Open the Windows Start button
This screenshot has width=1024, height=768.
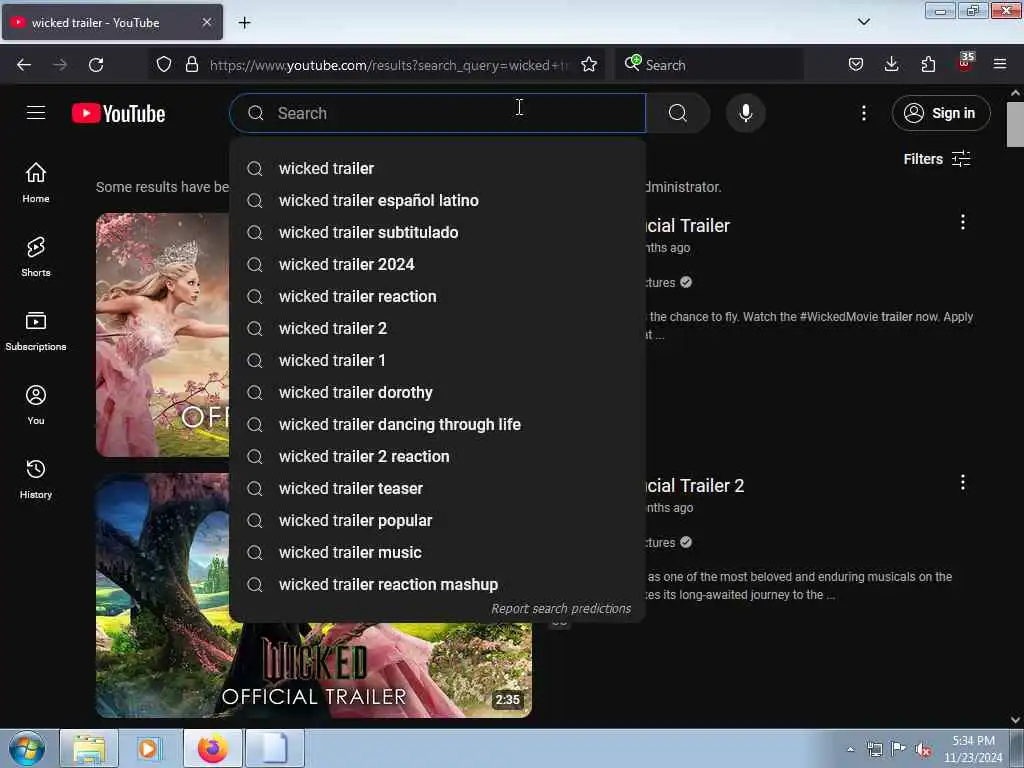click(x=27, y=748)
